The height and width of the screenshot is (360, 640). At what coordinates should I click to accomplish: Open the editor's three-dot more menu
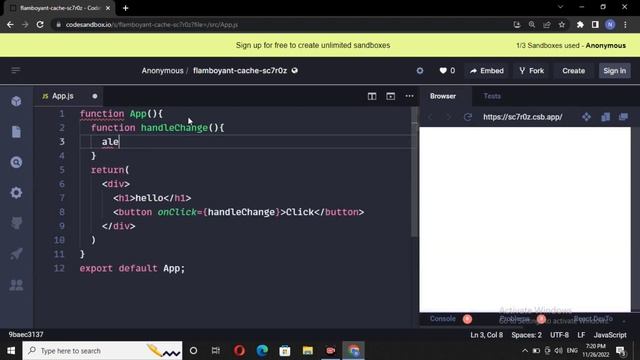tap(409, 96)
